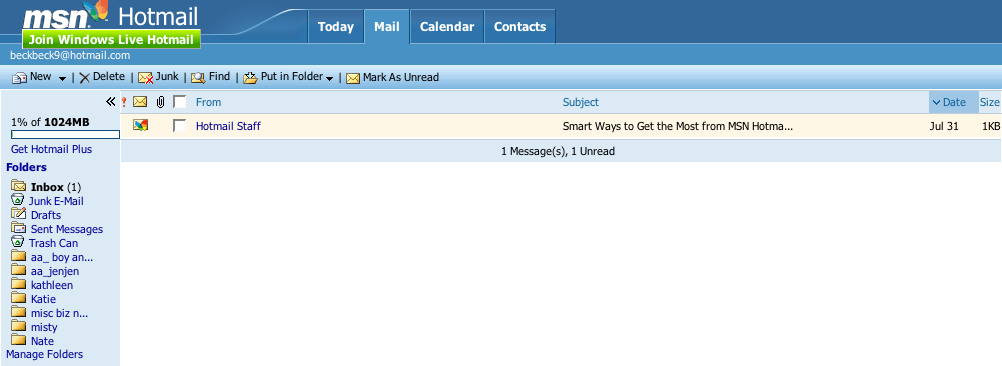This screenshot has height=366, width=1002.
Task: Open the Manage Folders link
Action: click(x=45, y=355)
